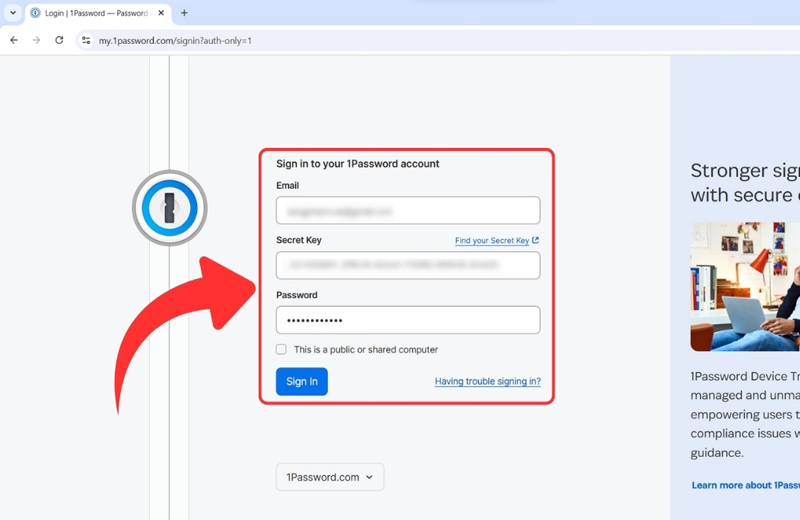The height and width of the screenshot is (520, 800).
Task: Check This is a public or shared computer
Action: pos(281,350)
